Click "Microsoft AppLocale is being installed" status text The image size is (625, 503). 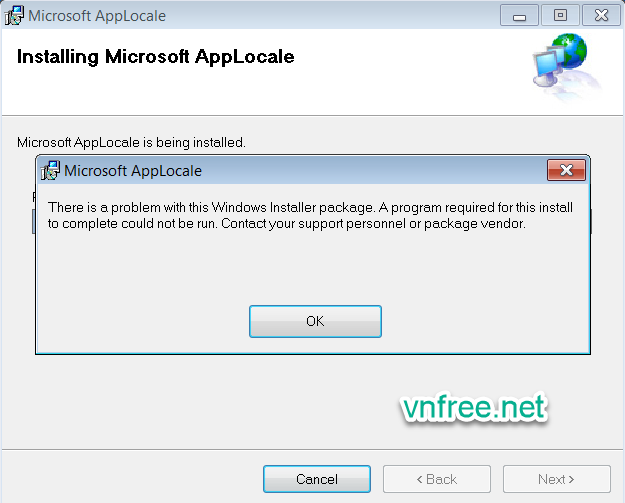[131, 143]
